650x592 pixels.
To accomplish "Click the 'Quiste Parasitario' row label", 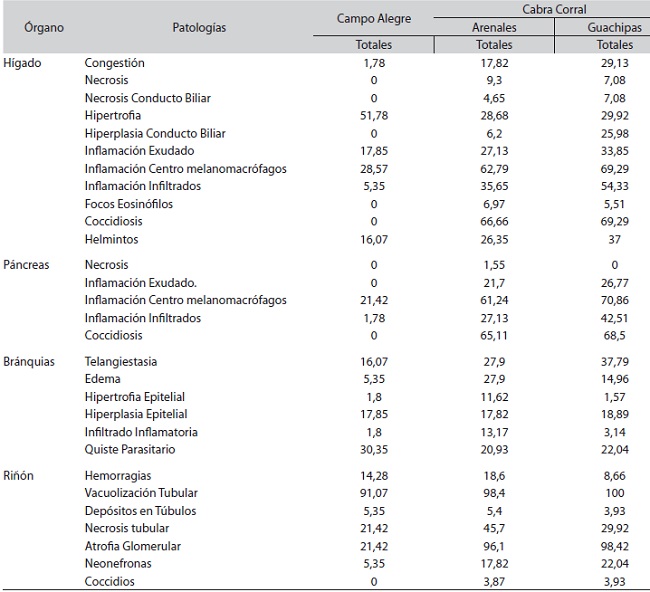I will point(130,450).
